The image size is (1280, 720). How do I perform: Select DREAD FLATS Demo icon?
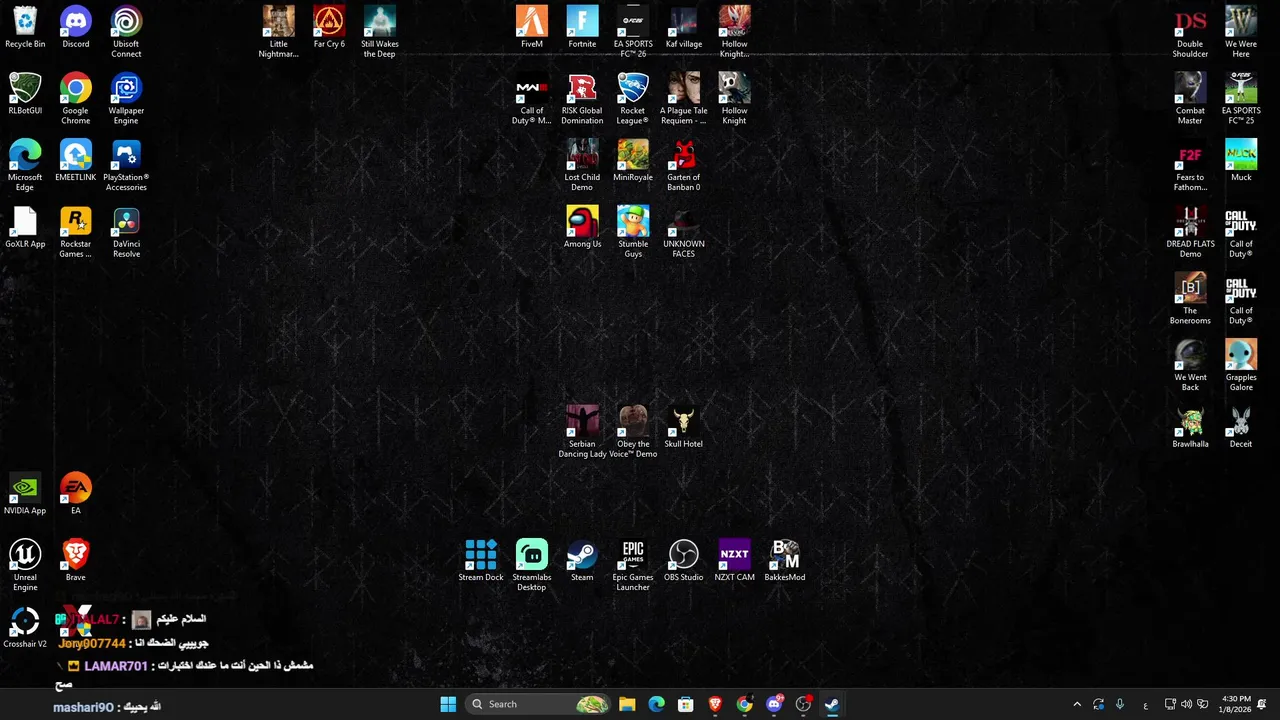tap(1190, 232)
